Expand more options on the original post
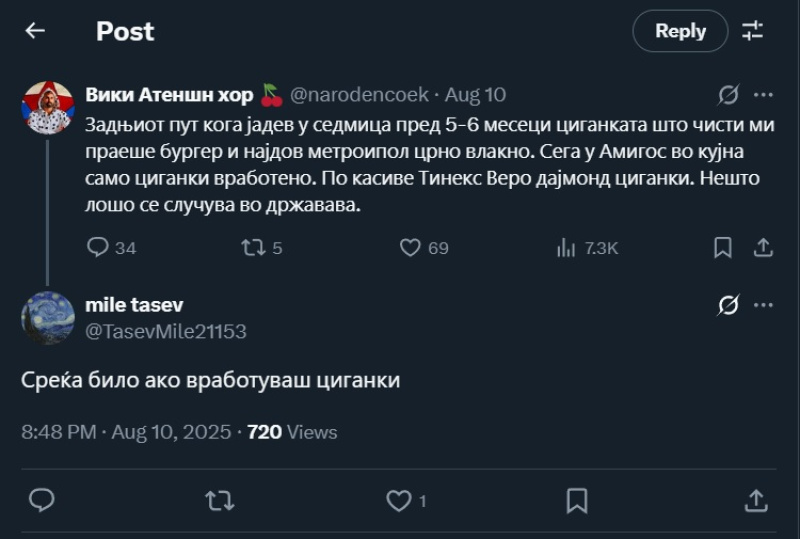Screen dimensions: 800x539 coord(762,95)
